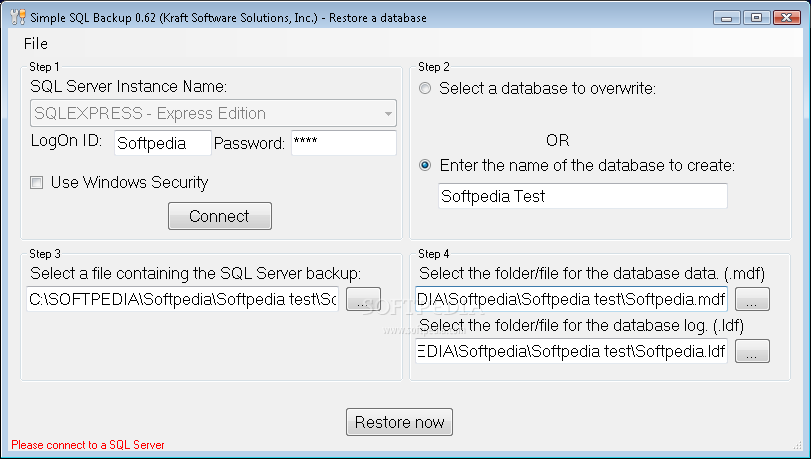Enable the Use Windows Security checkbox
Viewport: 811px width, 459px height.
coord(37,183)
